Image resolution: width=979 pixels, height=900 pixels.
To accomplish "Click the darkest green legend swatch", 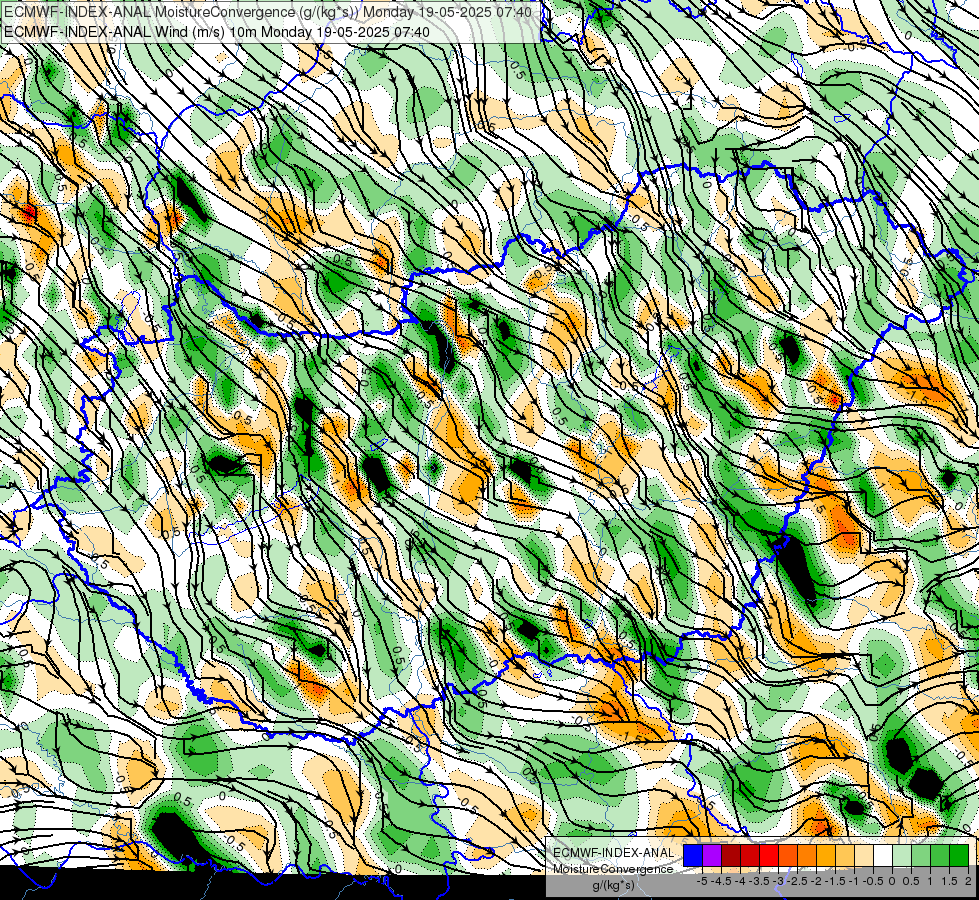I will point(959,855).
